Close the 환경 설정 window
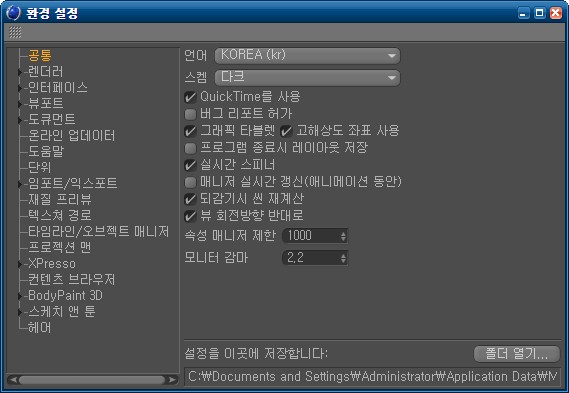This screenshot has height=393, width=569. [556, 13]
